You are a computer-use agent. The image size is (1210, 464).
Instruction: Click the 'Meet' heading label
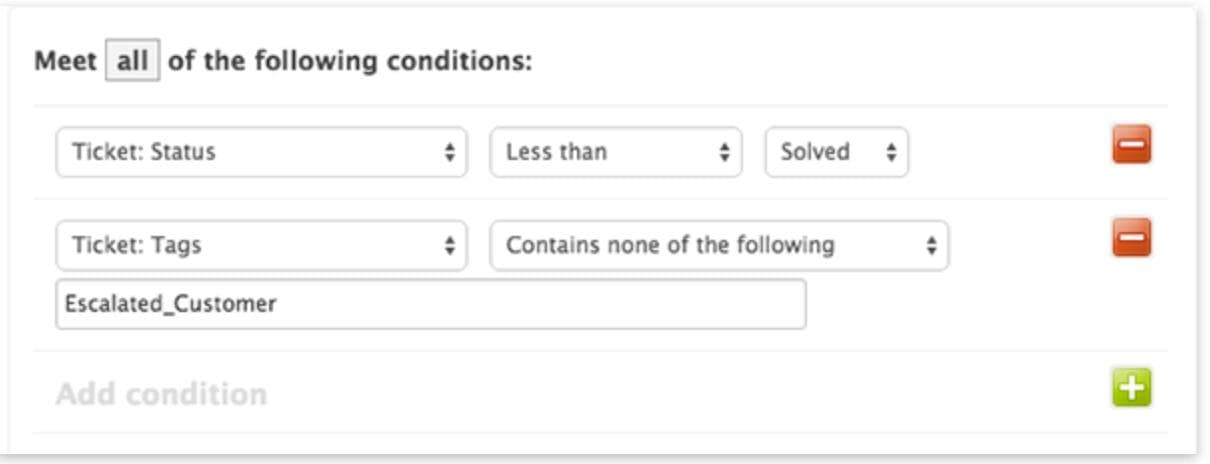pos(66,62)
